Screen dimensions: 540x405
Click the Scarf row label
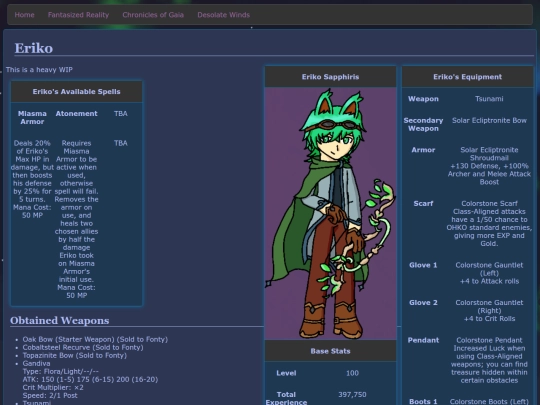click(423, 204)
